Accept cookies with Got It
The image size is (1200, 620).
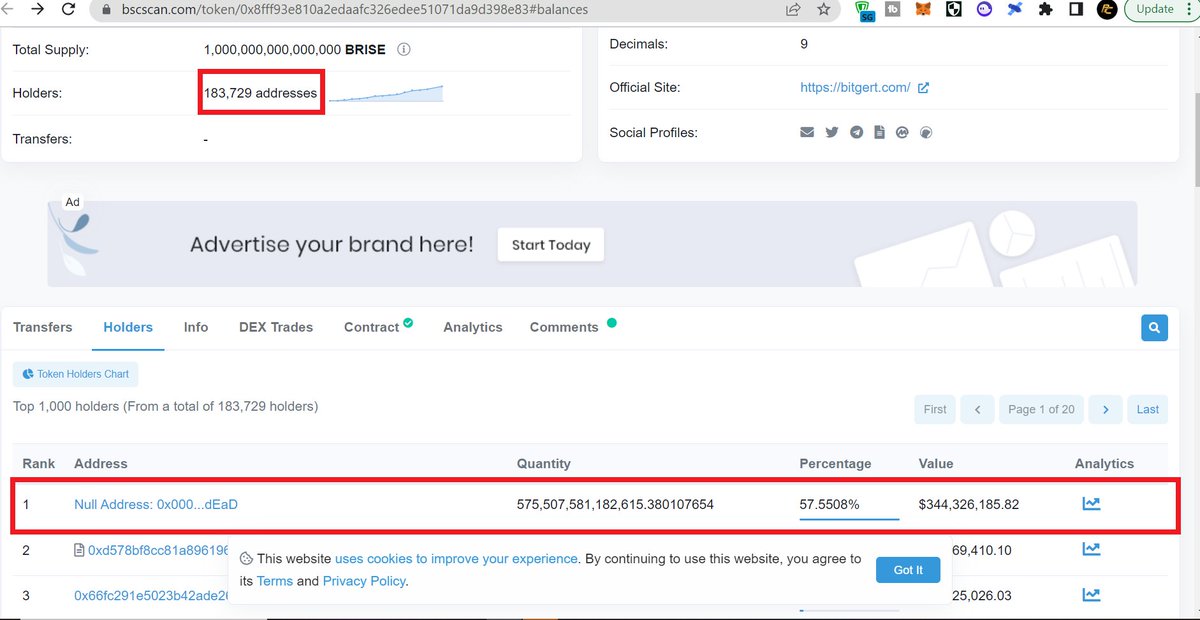908,570
